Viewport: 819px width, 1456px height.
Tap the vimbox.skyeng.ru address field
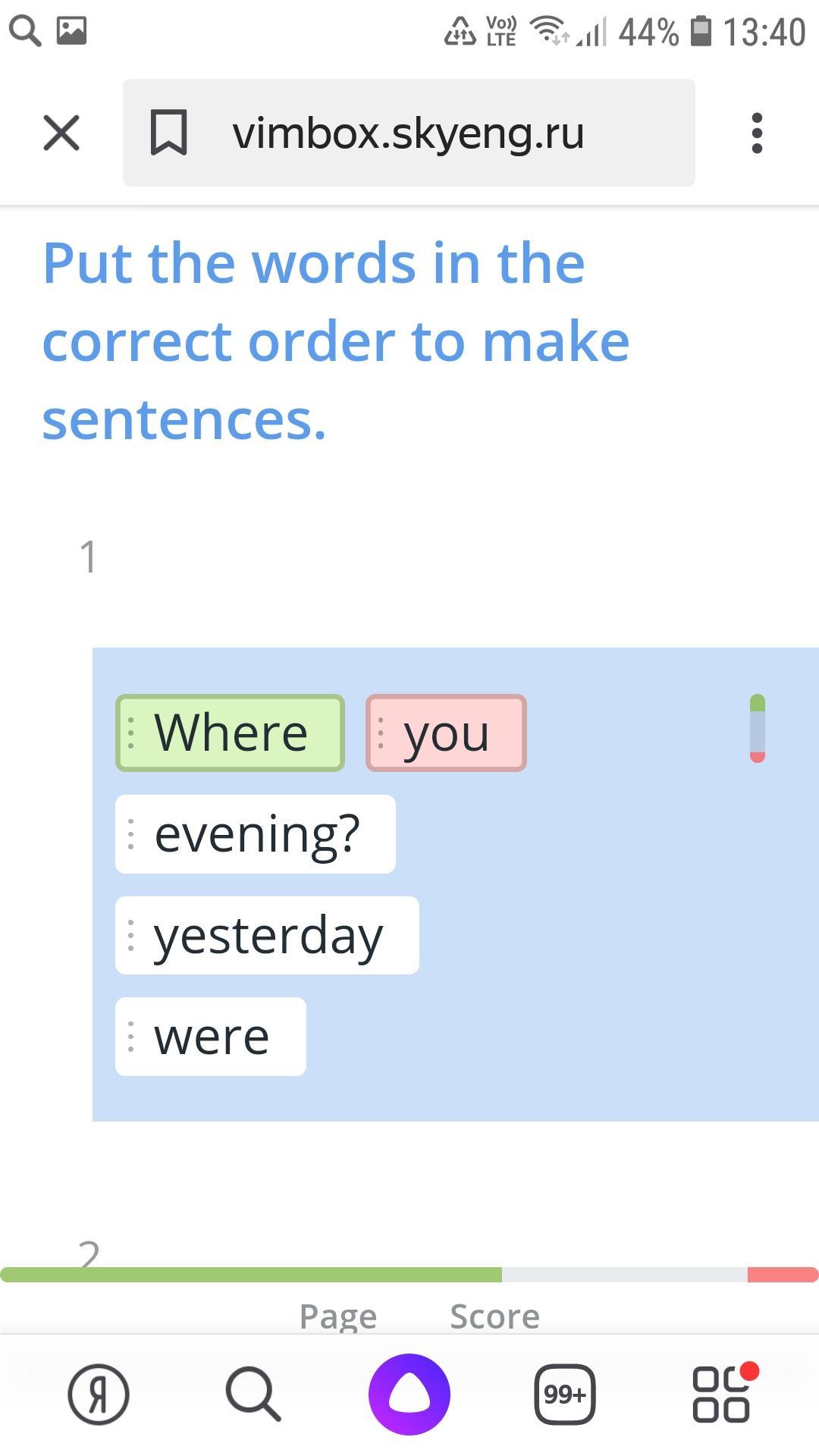point(408,133)
